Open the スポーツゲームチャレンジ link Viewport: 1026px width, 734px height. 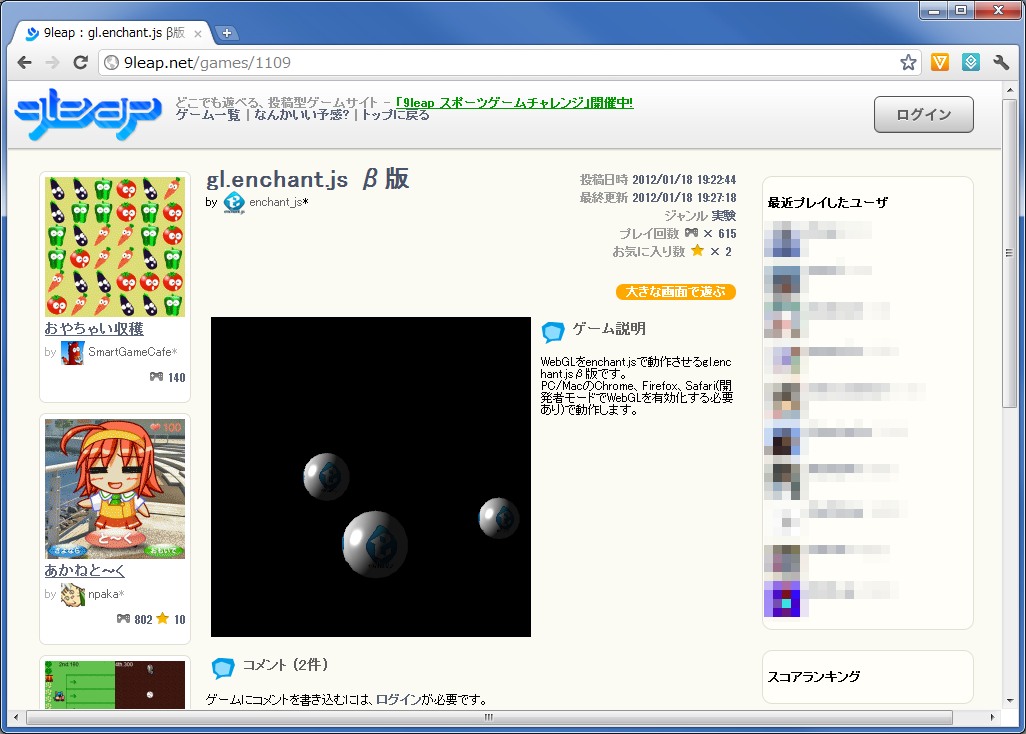click(x=514, y=103)
